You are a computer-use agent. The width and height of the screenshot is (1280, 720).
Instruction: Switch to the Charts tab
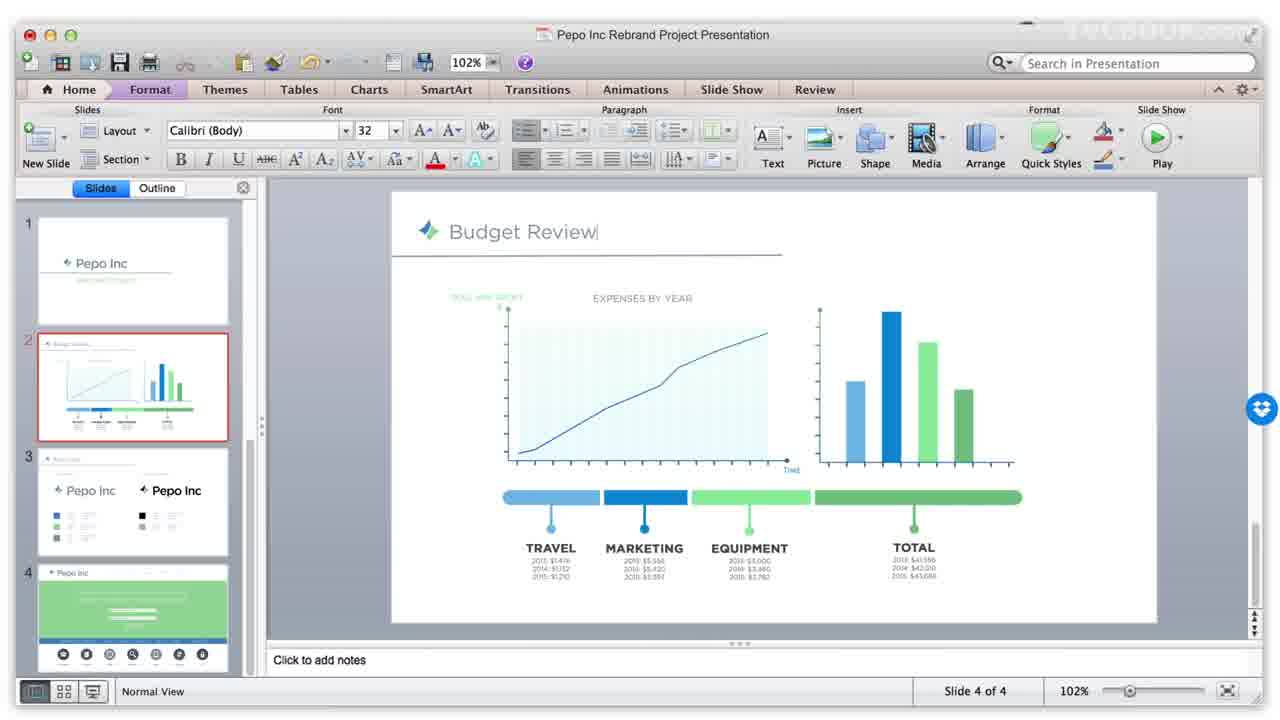pyautogui.click(x=369, y=90)
